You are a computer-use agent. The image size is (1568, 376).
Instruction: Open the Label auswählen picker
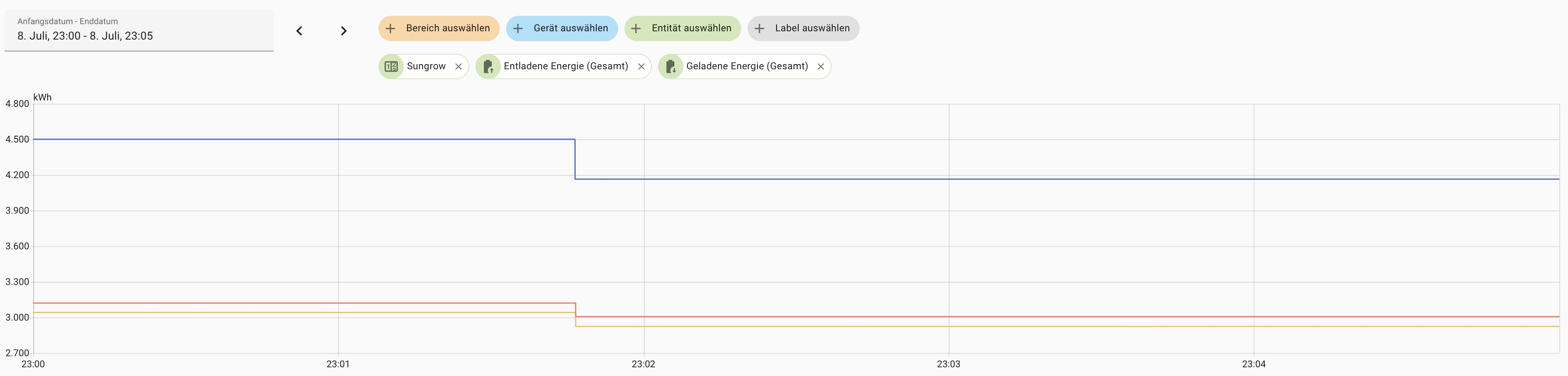pyautogui.click(x=811, y=28)
